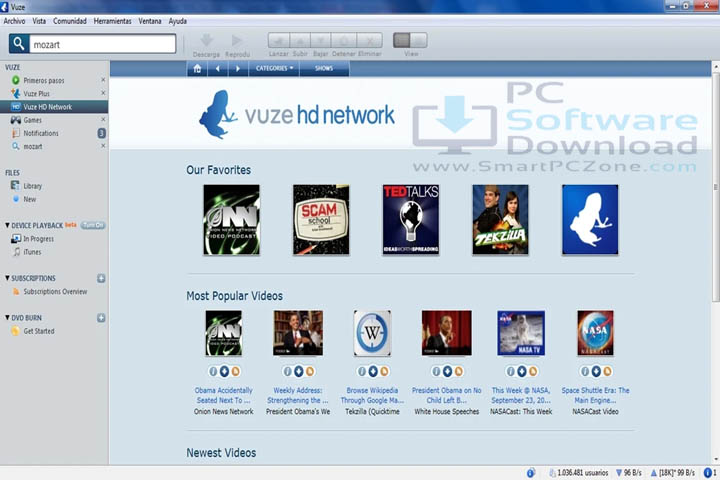Screen dimensions: 720x480
Task: Open Vuze Plus in sidebar
Action: coord(37,94)
